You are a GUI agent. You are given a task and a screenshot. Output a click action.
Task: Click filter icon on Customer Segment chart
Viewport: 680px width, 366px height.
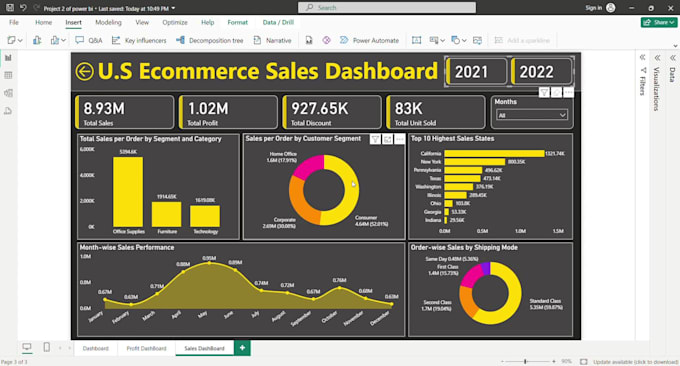376,139
